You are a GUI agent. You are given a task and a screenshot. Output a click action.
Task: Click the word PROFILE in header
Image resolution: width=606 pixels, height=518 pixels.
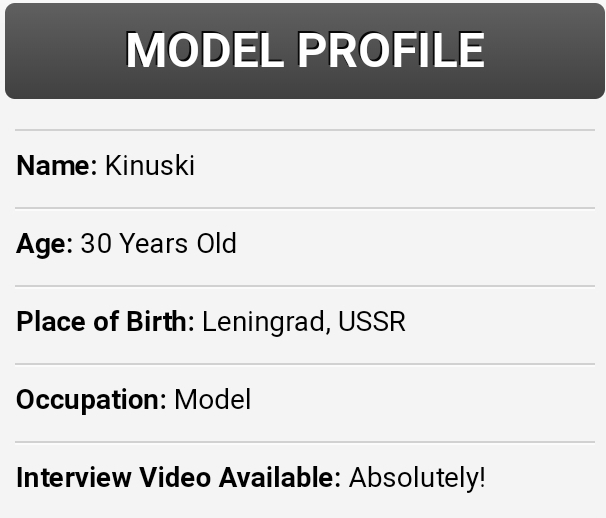click(391, 50)
